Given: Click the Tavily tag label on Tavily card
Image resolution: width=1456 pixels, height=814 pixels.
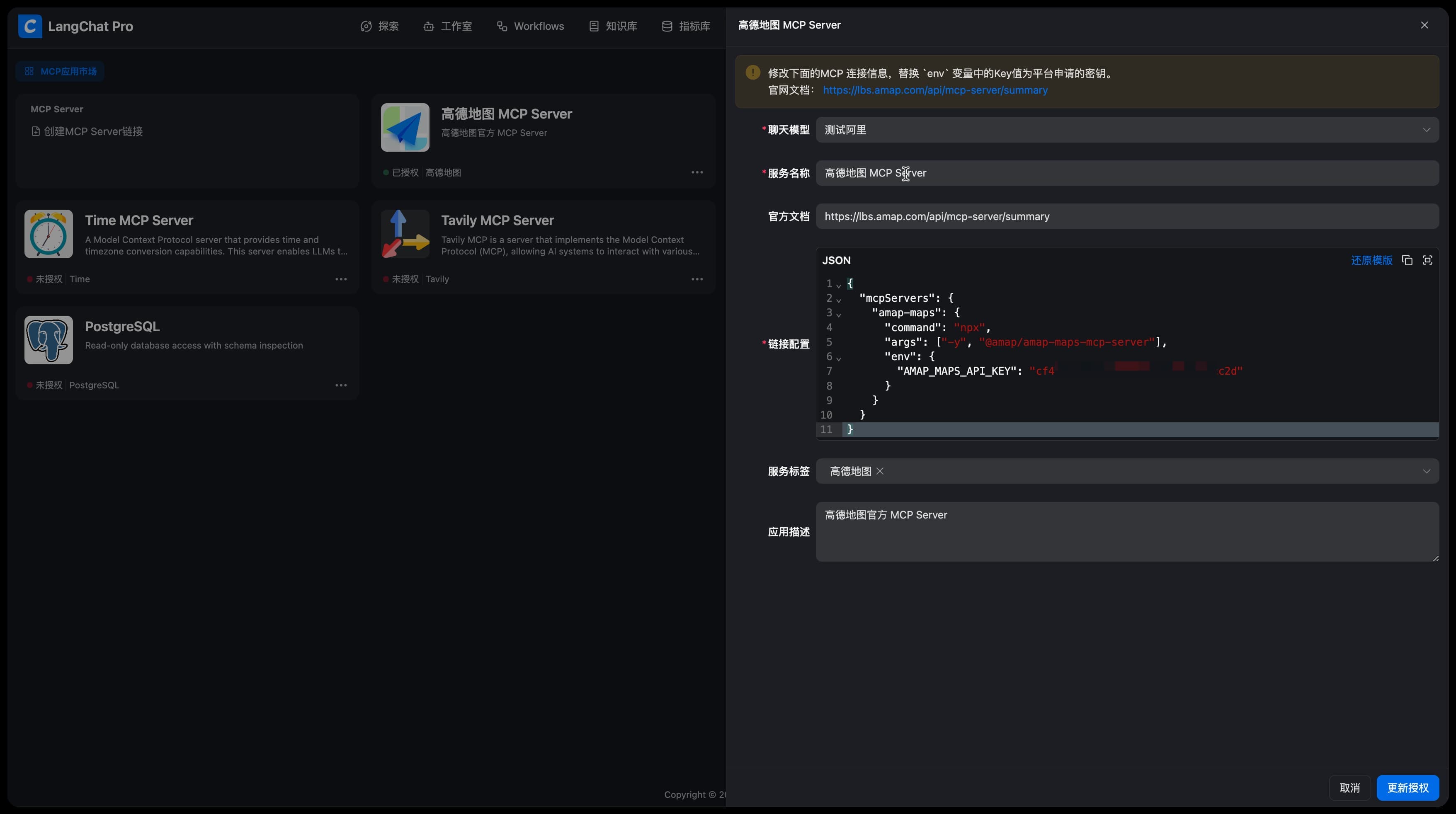Looking at the screenshot, I should point(437,279).
